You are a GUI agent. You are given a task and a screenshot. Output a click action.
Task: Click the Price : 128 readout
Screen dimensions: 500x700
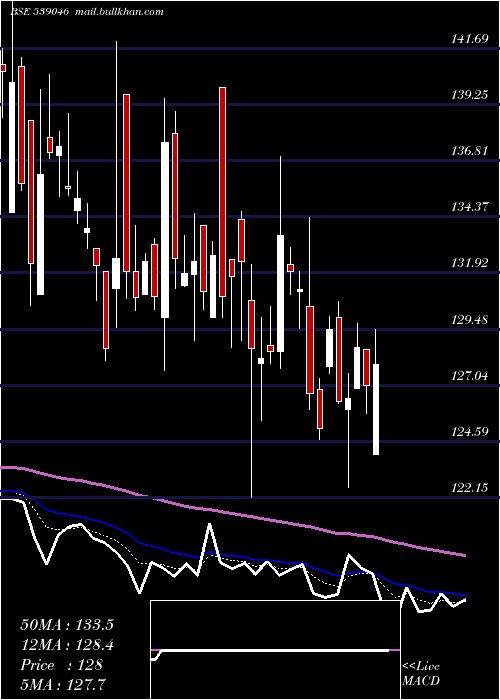click(x=62, y=665)
